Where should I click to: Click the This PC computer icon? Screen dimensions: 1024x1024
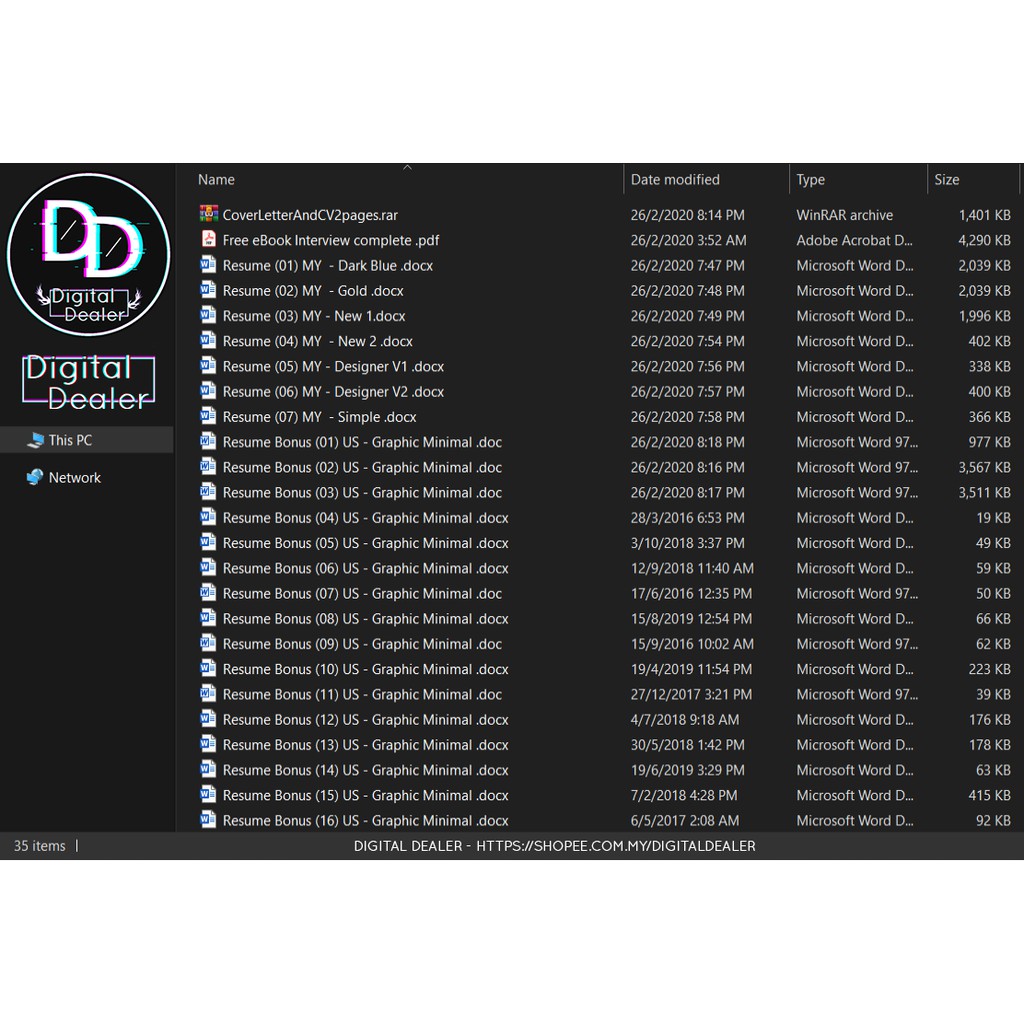pos(35,440)
